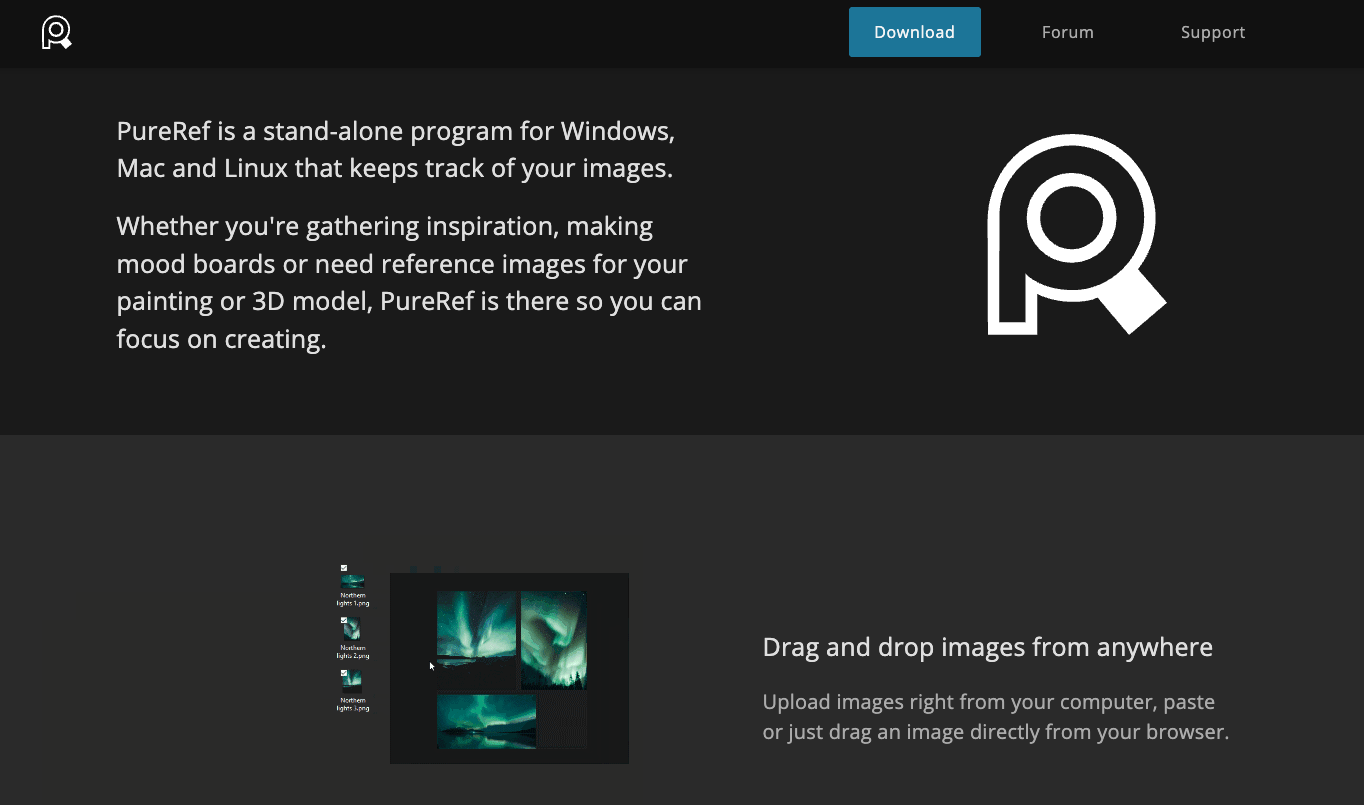
Task: Toggle the Northern lights 2.png checkbox
Action: click(x=344, y=620)
